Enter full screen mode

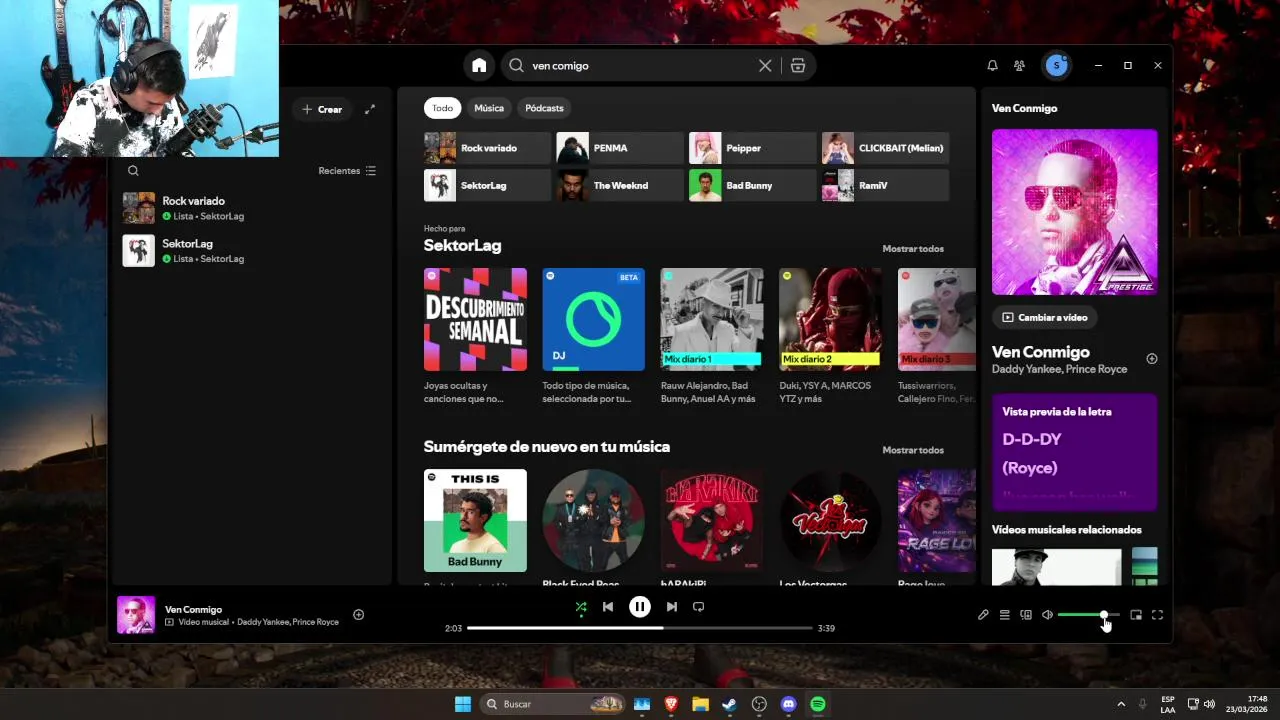[1157, 615]
